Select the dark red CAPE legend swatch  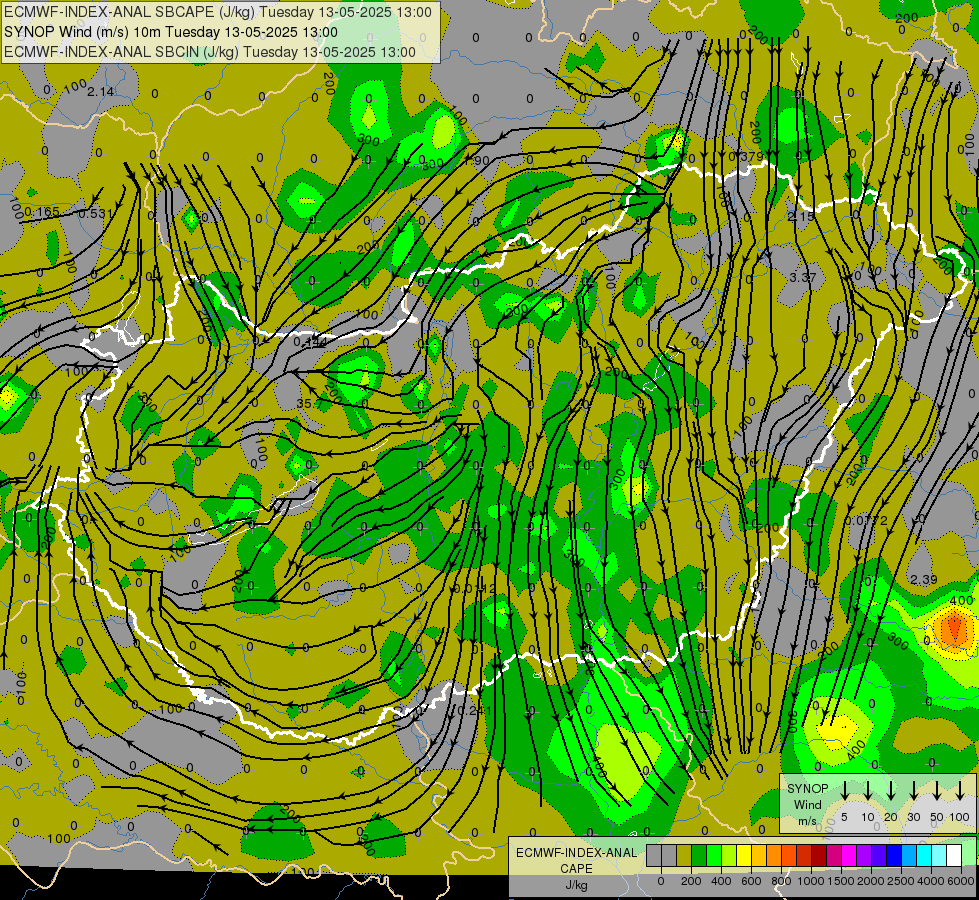(819, 855)
